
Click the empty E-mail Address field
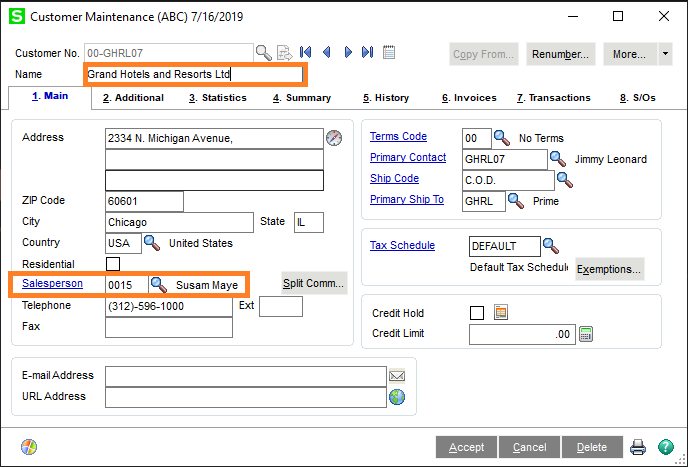tap(246, 377)
